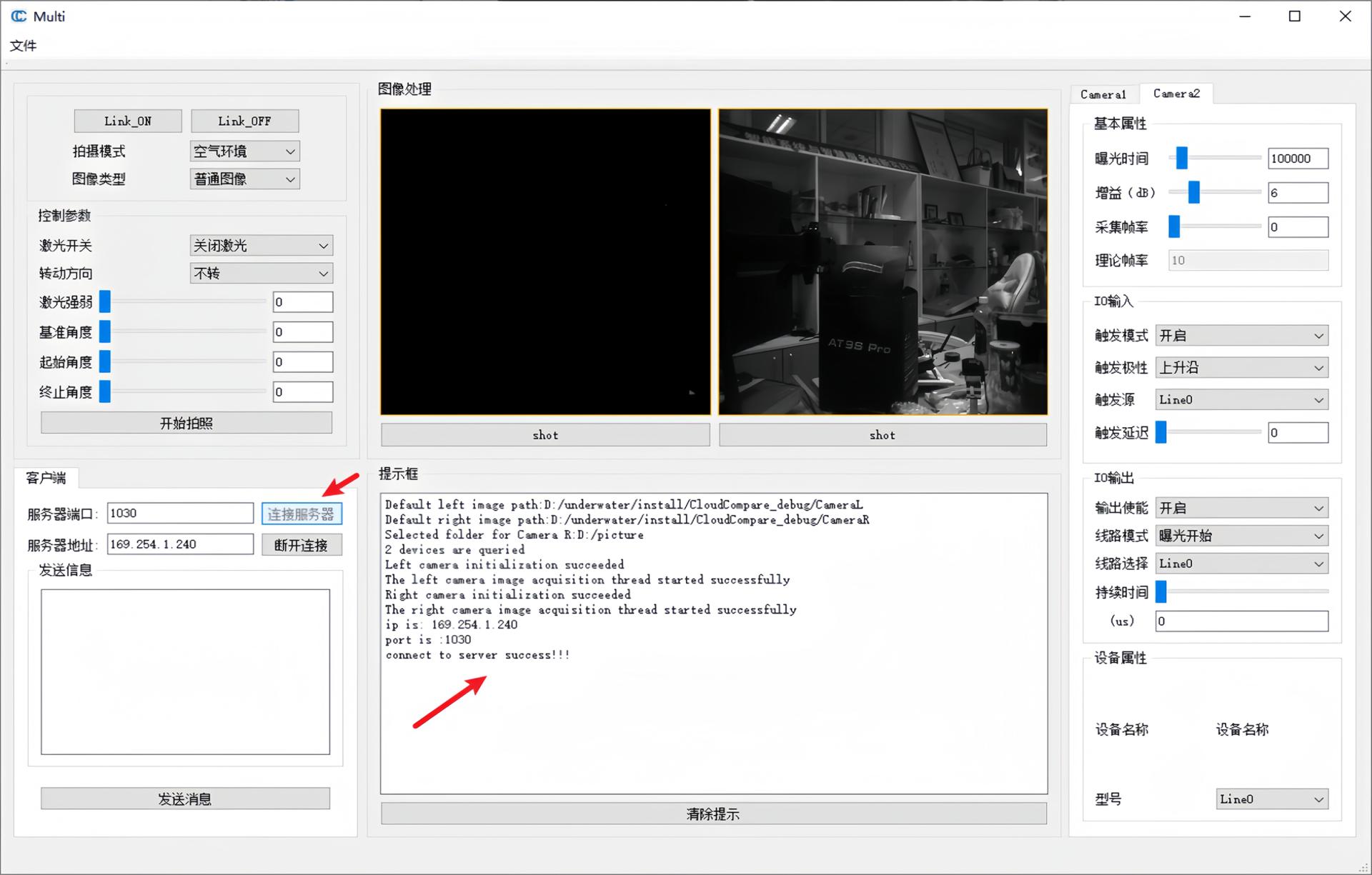Open the 文件 menu
The image size is (1372, 875).
coord(23,46)
